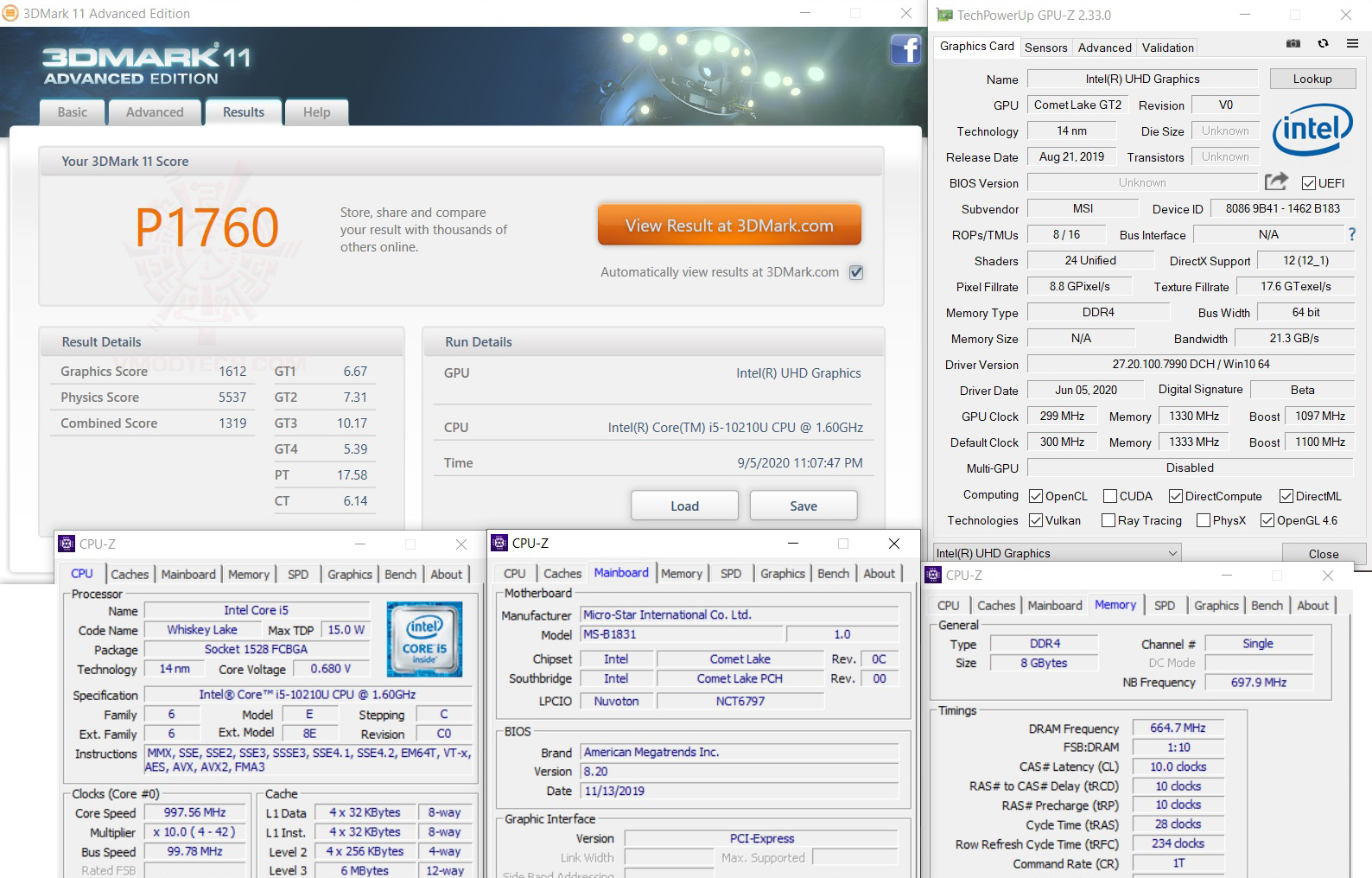Click the DRAM Frequency value 664.7 MHz
Screen dimensions: 1372x878
(x=1178, y=728)
